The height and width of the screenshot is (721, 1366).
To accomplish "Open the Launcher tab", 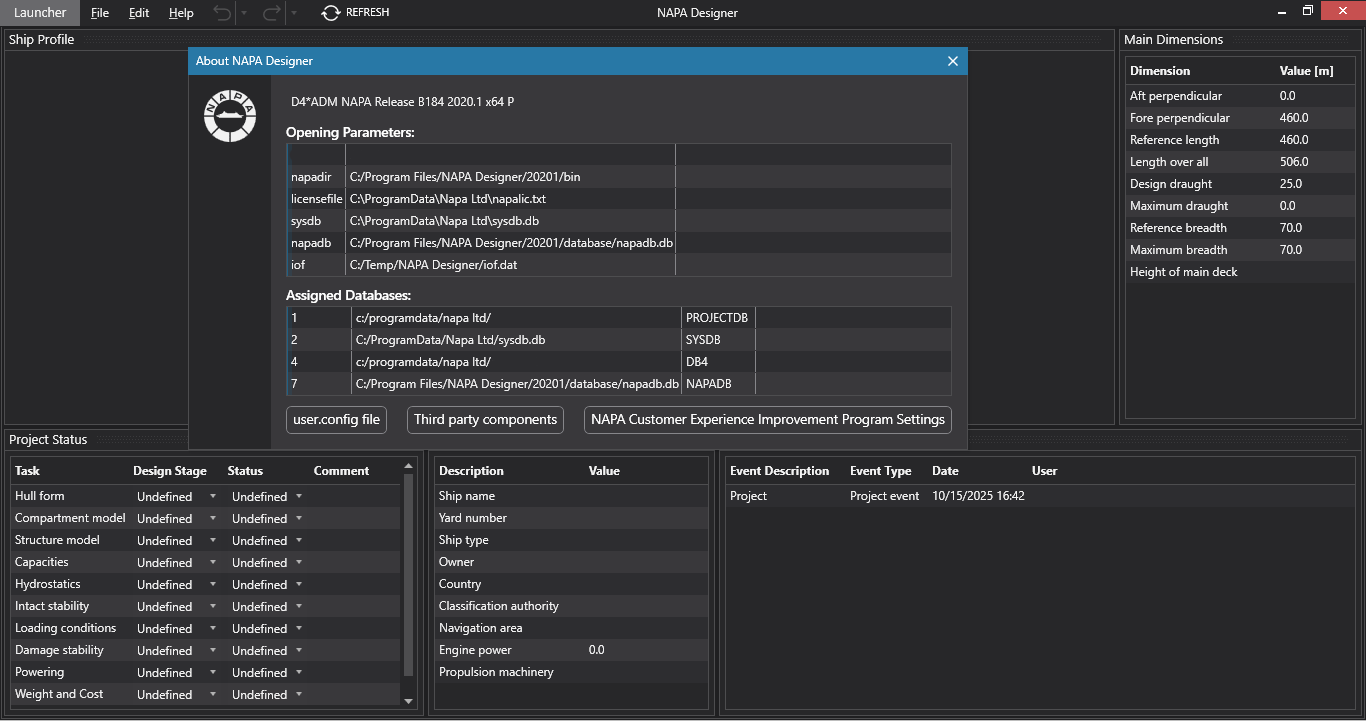I will click(40, 13).
